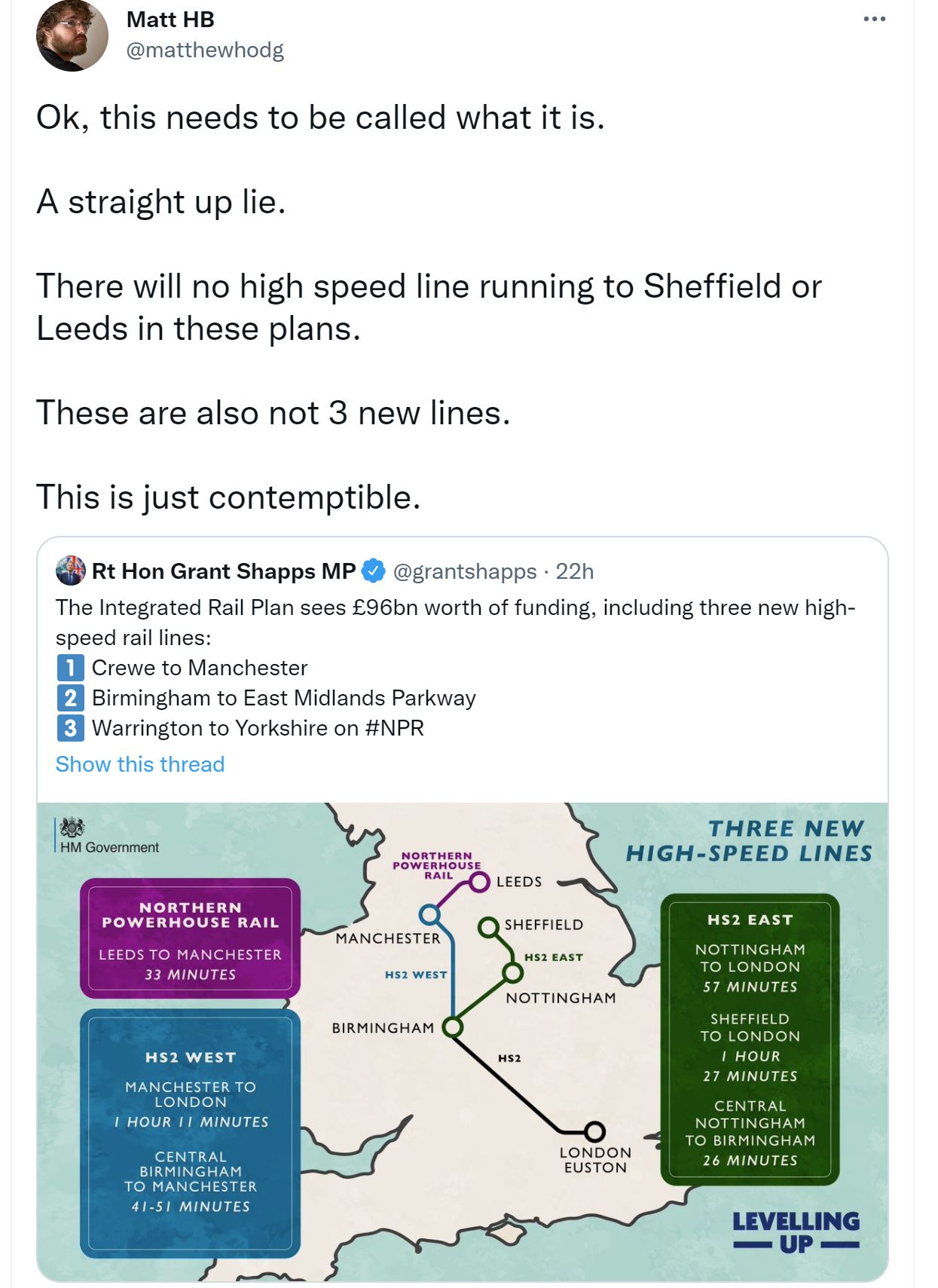The image size is (938, 1288).
Task: Click the @matthewhodg handle
Action: point(205,50)
